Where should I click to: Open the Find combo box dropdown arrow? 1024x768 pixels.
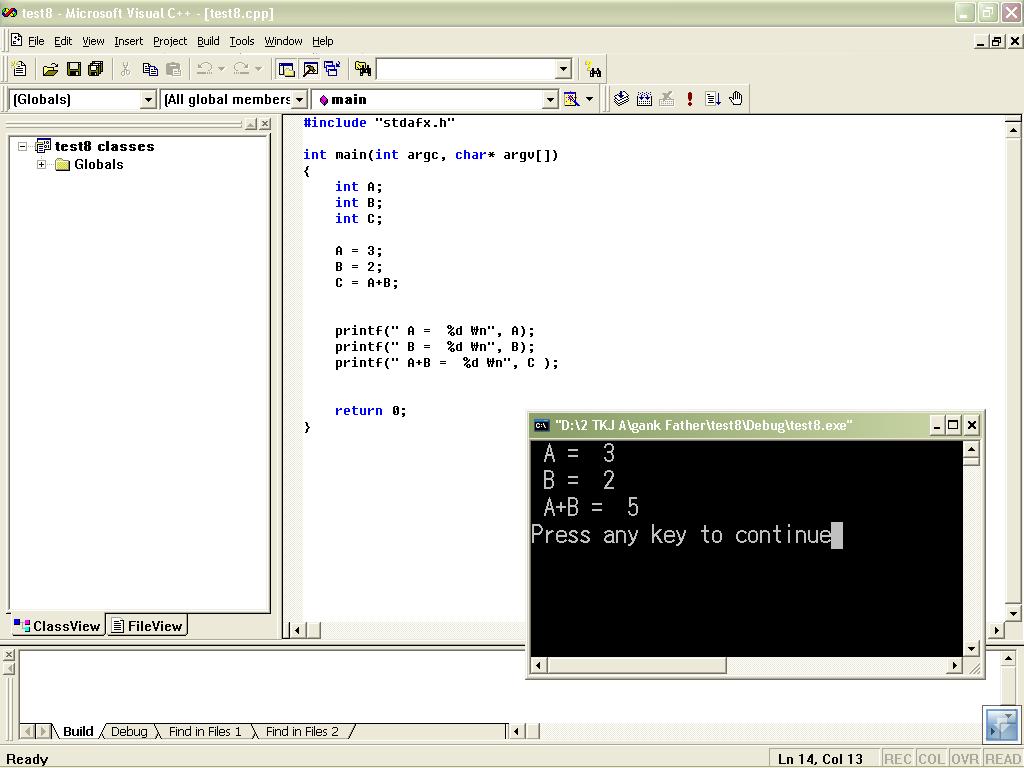tap(564, 69)
